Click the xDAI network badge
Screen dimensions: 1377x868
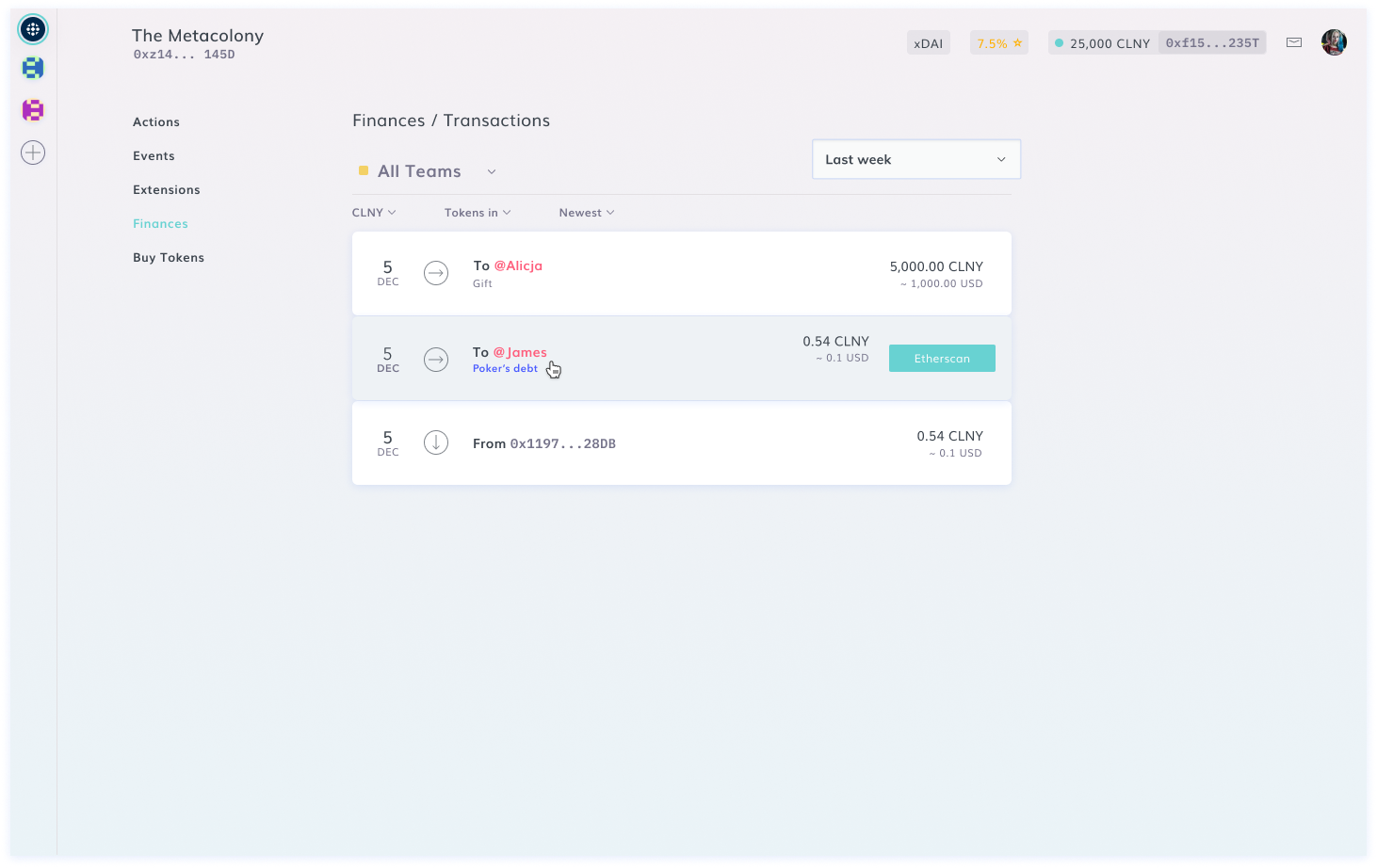point(929,43)
